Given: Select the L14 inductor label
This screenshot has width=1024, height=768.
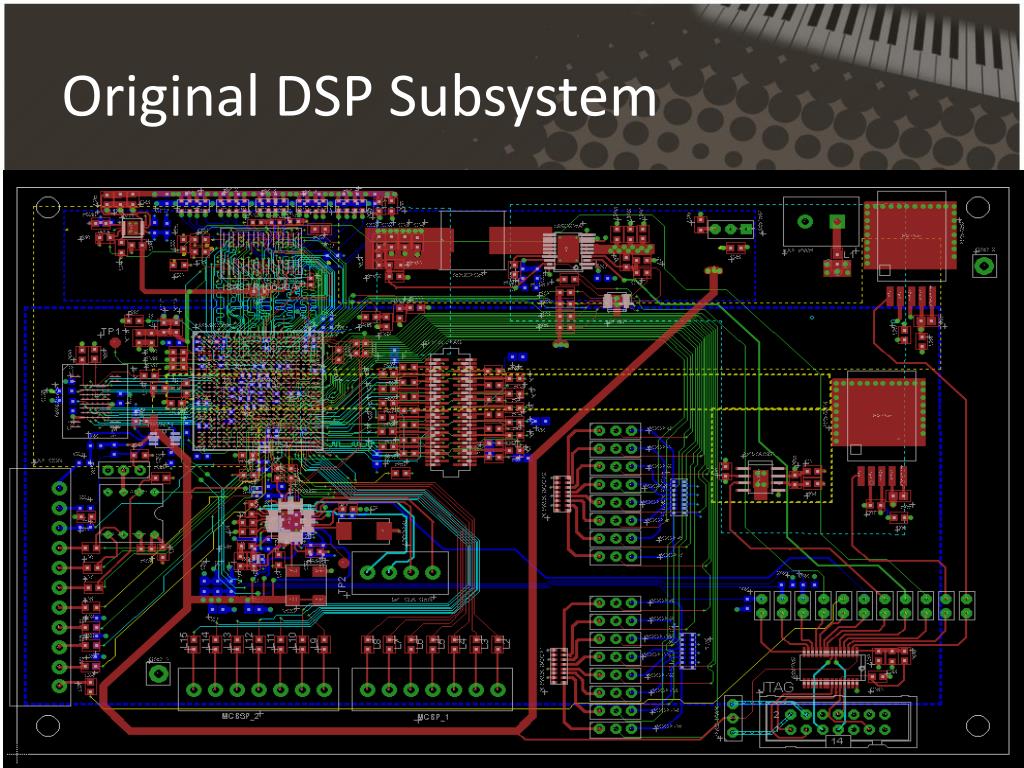Looking at the screenshot, I should [x=205, y=641].
